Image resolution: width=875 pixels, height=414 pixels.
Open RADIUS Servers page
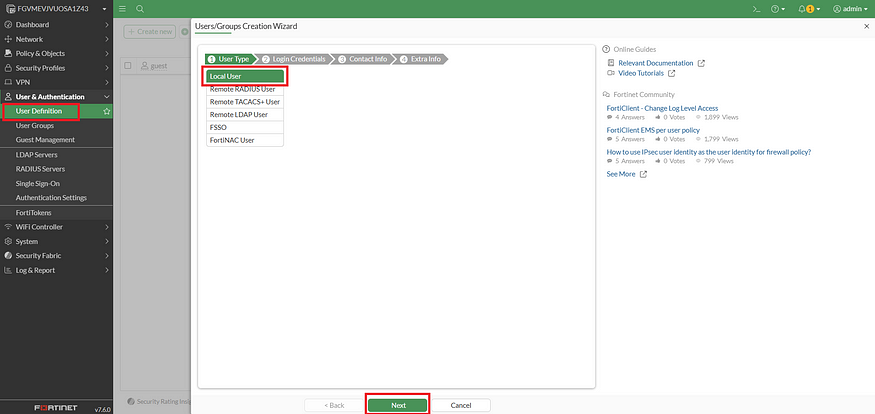point(40,169)
